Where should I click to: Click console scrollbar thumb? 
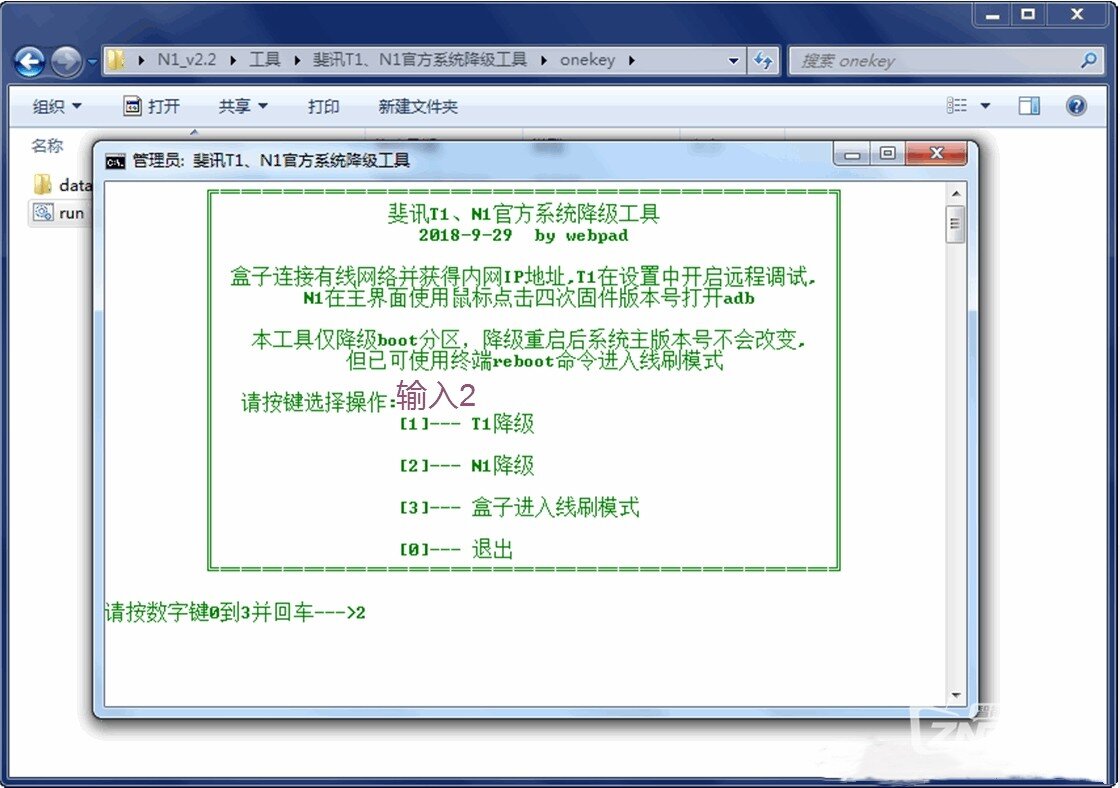tap(955, 224)
